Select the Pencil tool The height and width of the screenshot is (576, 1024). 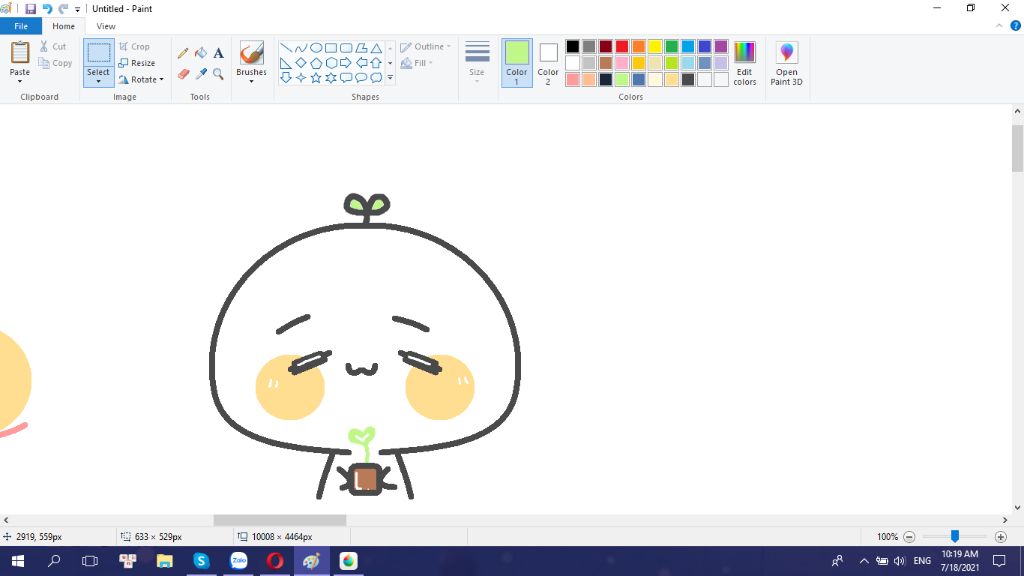[x=184, y=54]
